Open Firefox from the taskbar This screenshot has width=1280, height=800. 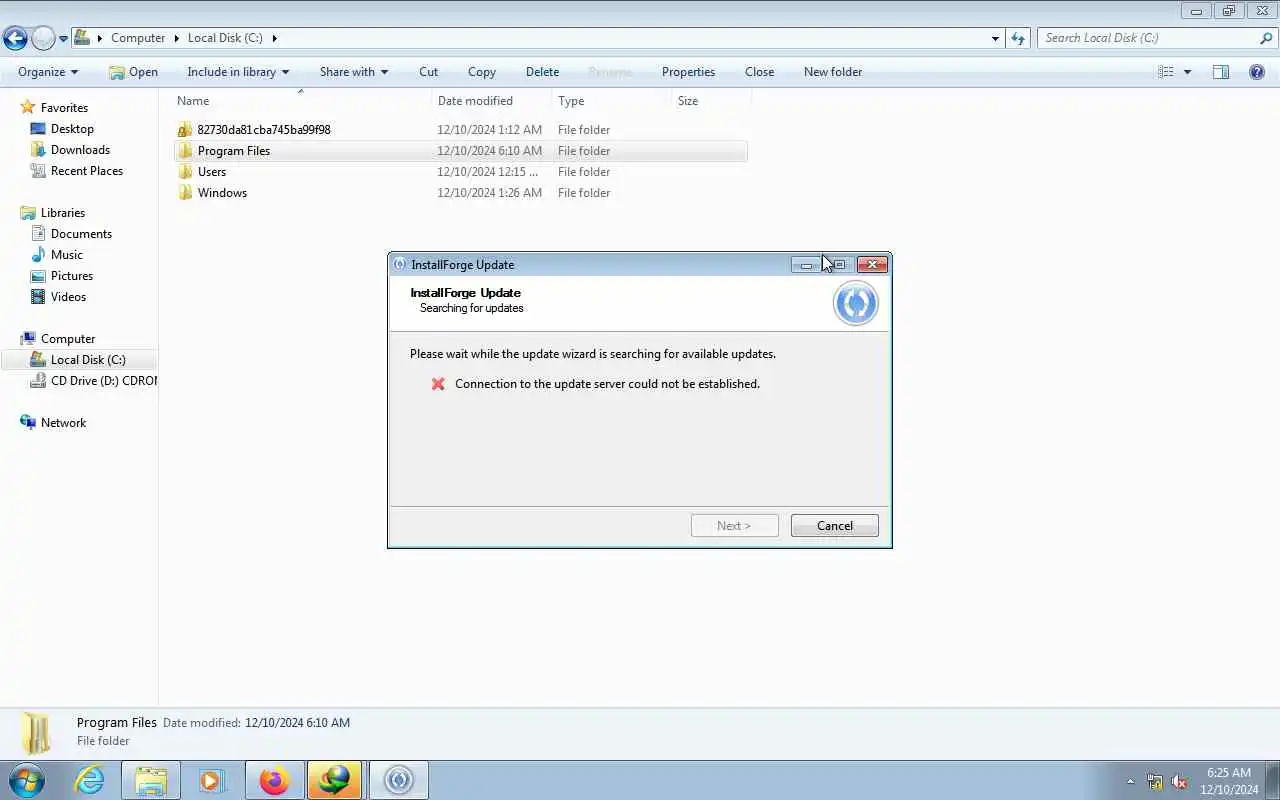(274, 780)
